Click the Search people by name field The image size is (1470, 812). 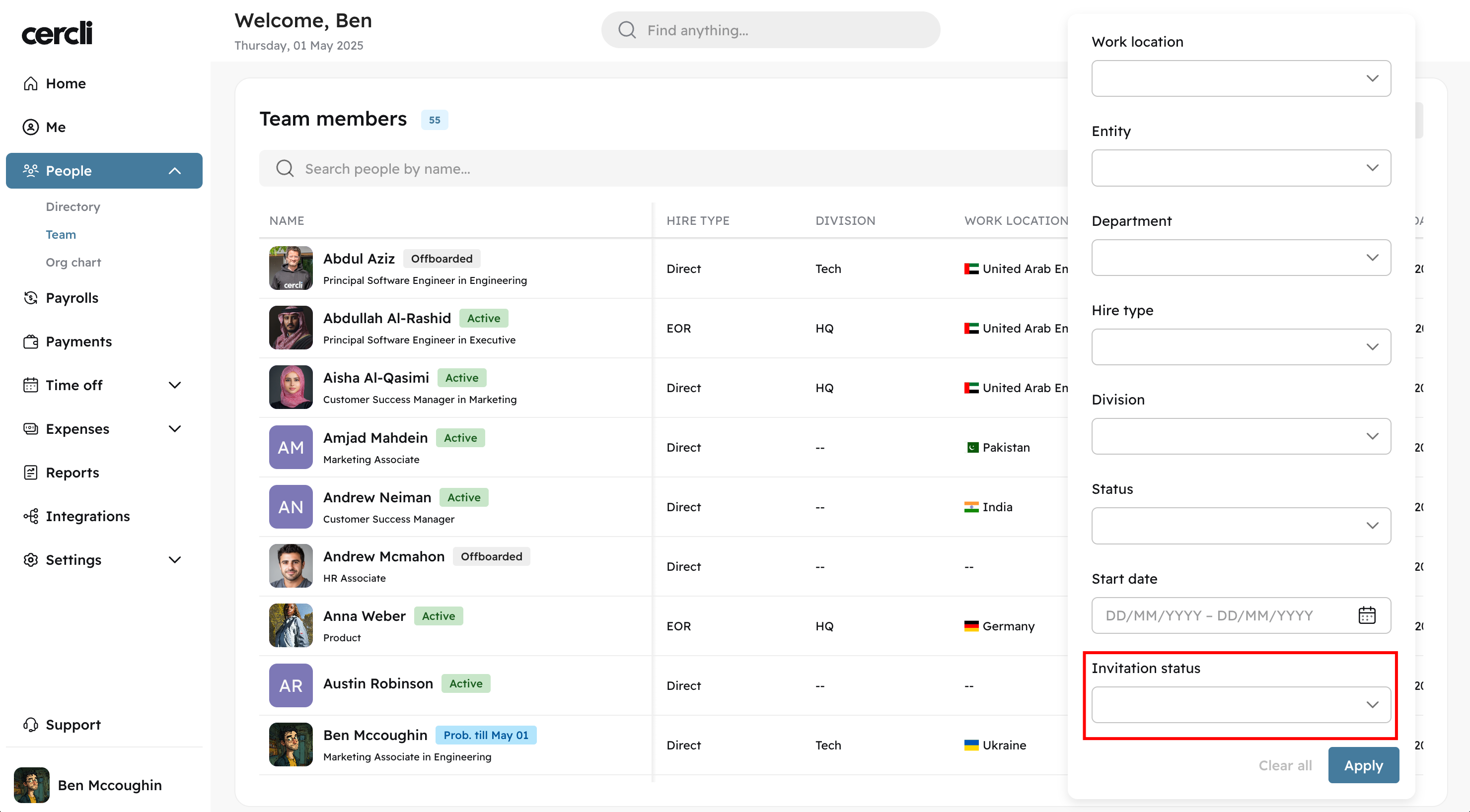(x=662, y=169)
